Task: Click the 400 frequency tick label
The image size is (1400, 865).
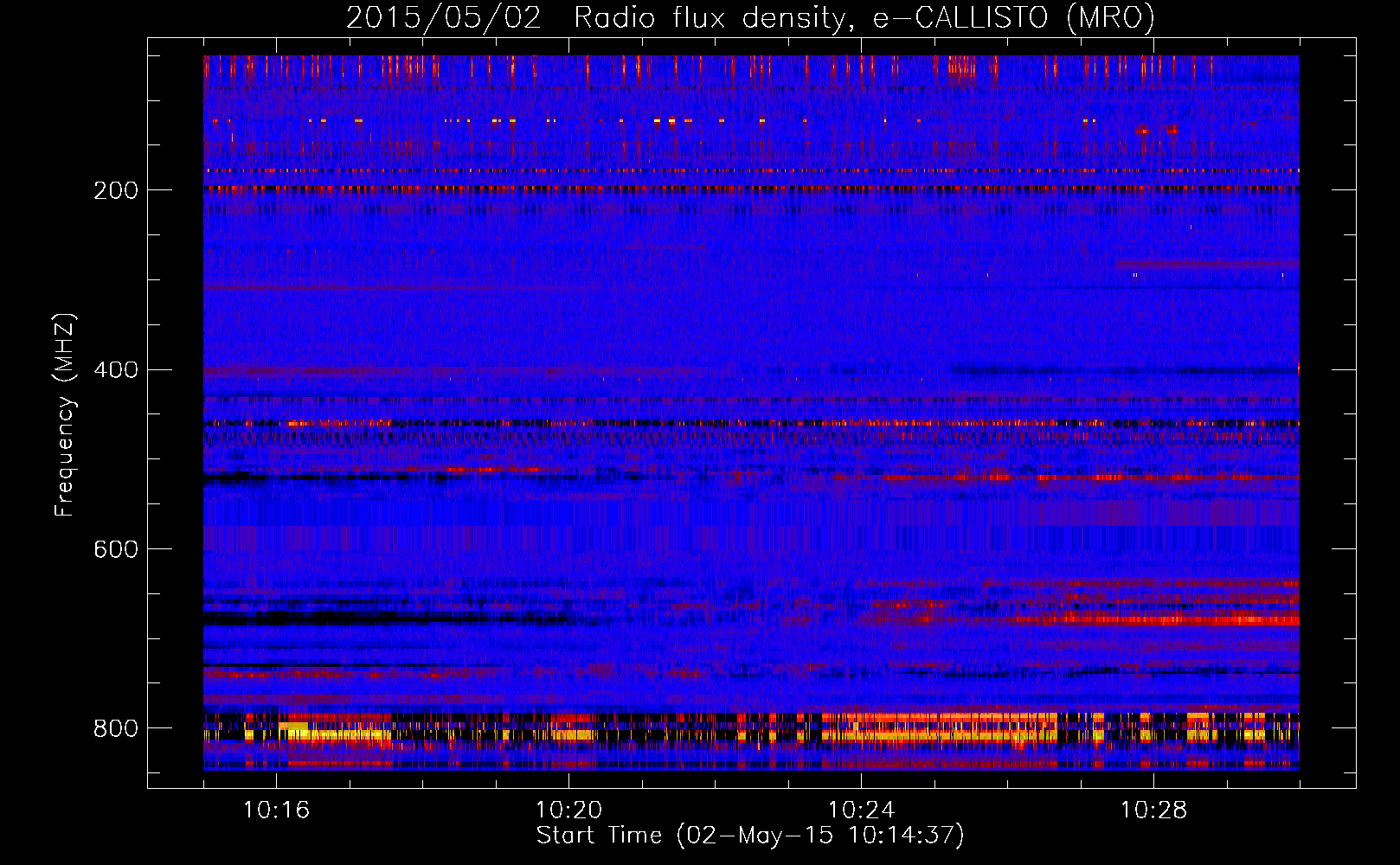Action: pyautogui.click(x=116, y=370)
